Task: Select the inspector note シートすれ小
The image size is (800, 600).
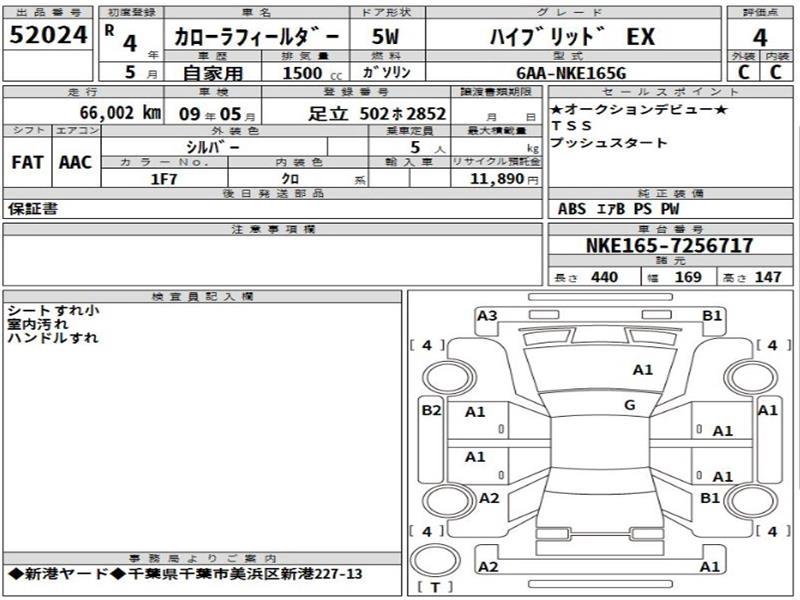Action: [54, 310]
